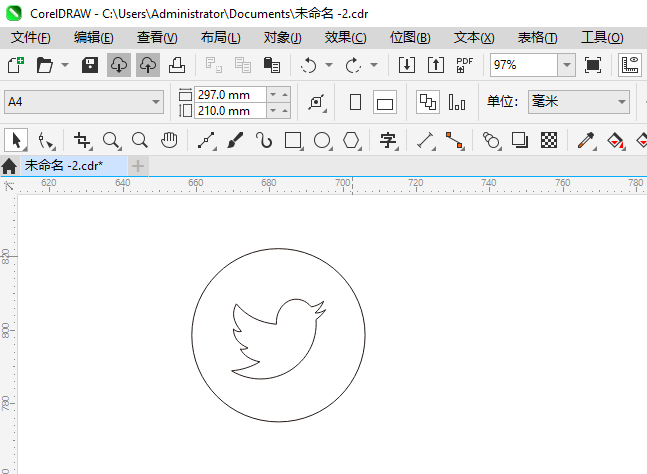647x474 pixels.
Task: Select the Ellipse tool
Action: 322,141
